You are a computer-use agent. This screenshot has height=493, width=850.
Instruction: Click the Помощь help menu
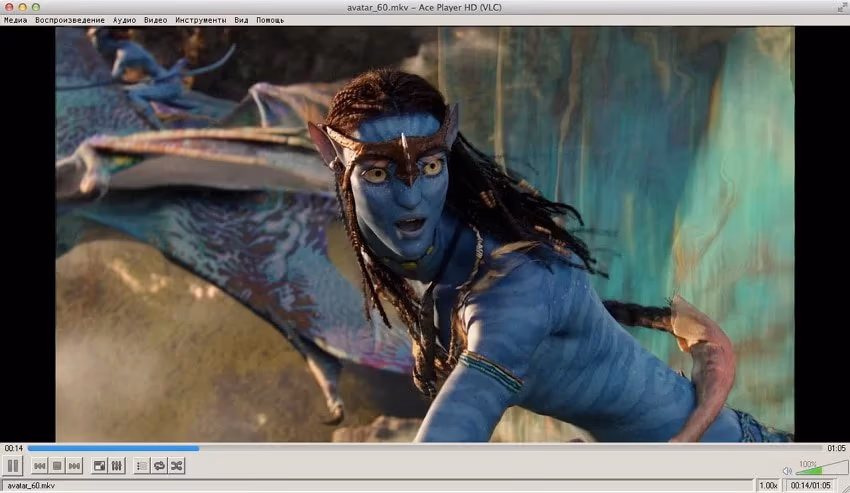(269, 20)
